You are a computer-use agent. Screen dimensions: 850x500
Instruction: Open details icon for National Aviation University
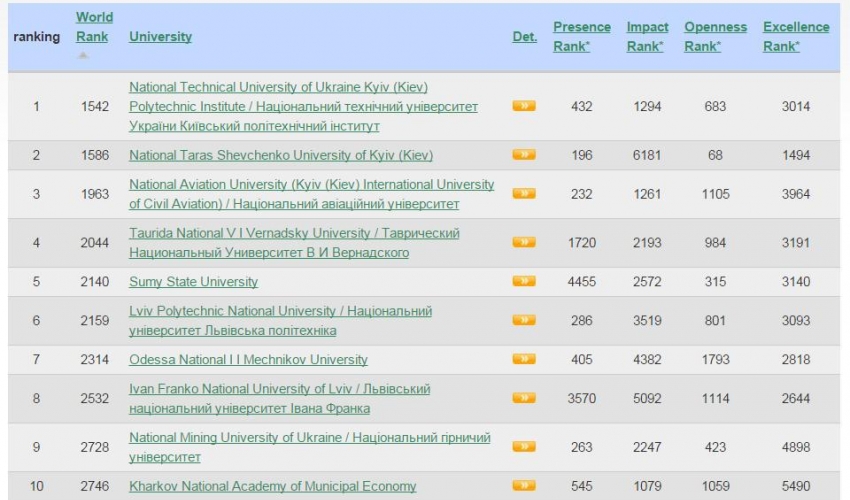524,194
